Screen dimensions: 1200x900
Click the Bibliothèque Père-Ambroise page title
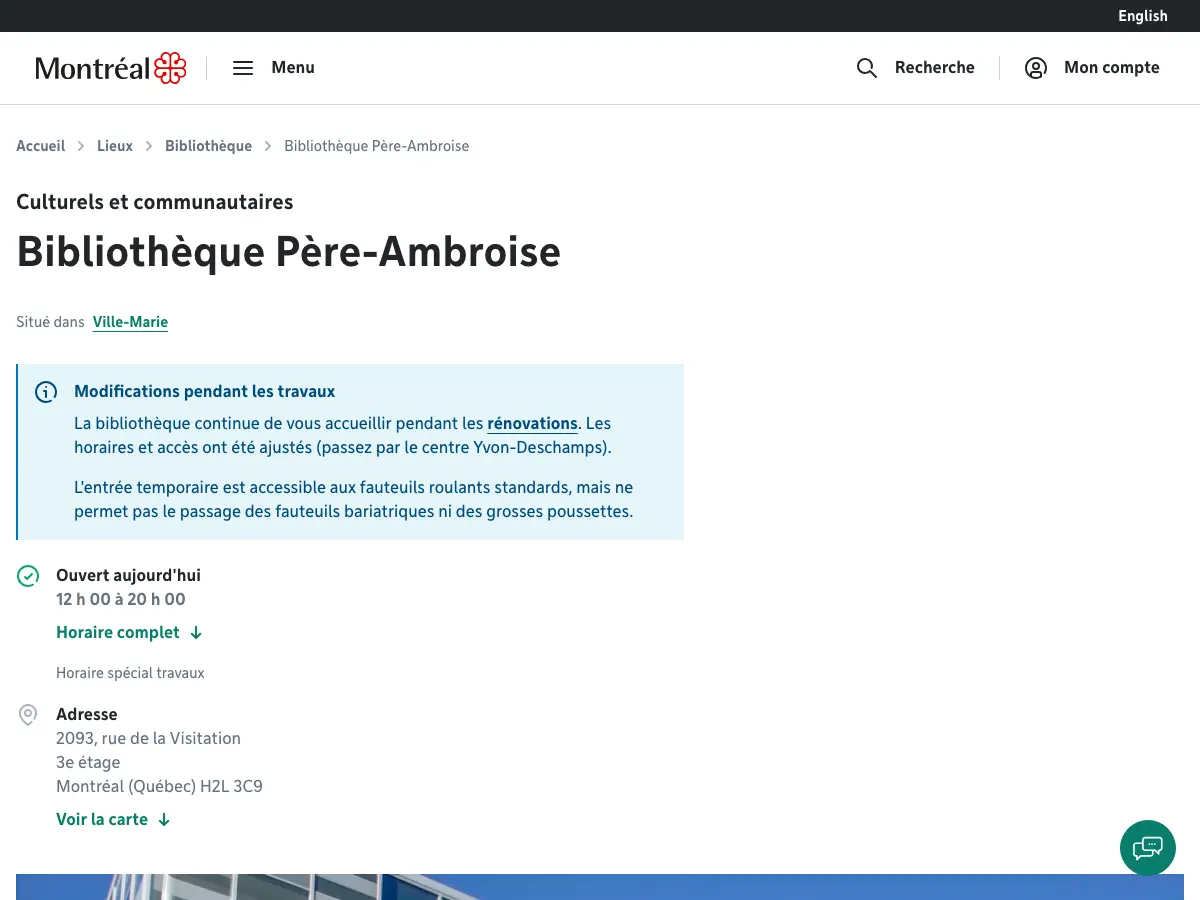click(288, 252)
